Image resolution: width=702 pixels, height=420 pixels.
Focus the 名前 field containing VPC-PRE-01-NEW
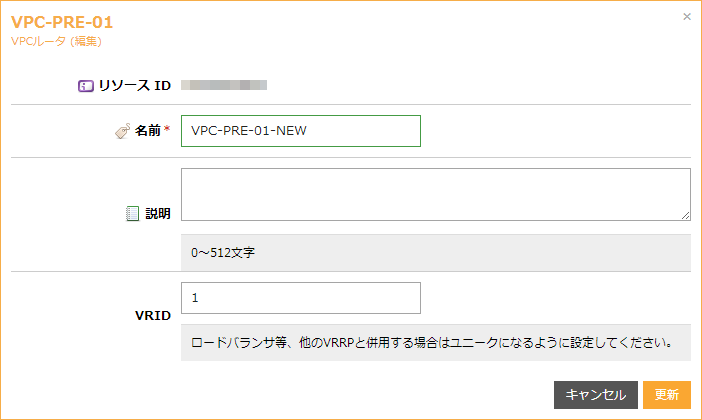click(x=300, y=131)
